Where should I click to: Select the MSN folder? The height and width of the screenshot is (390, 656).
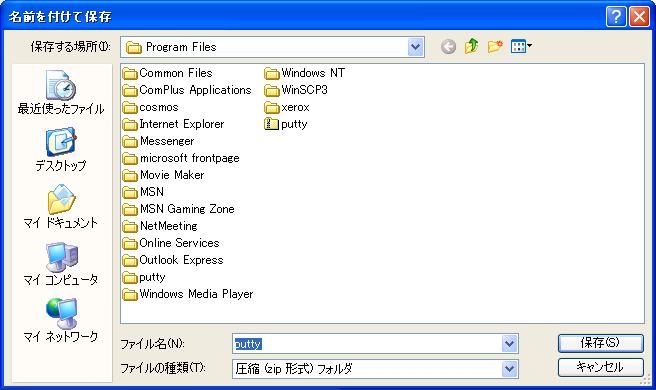143,192
